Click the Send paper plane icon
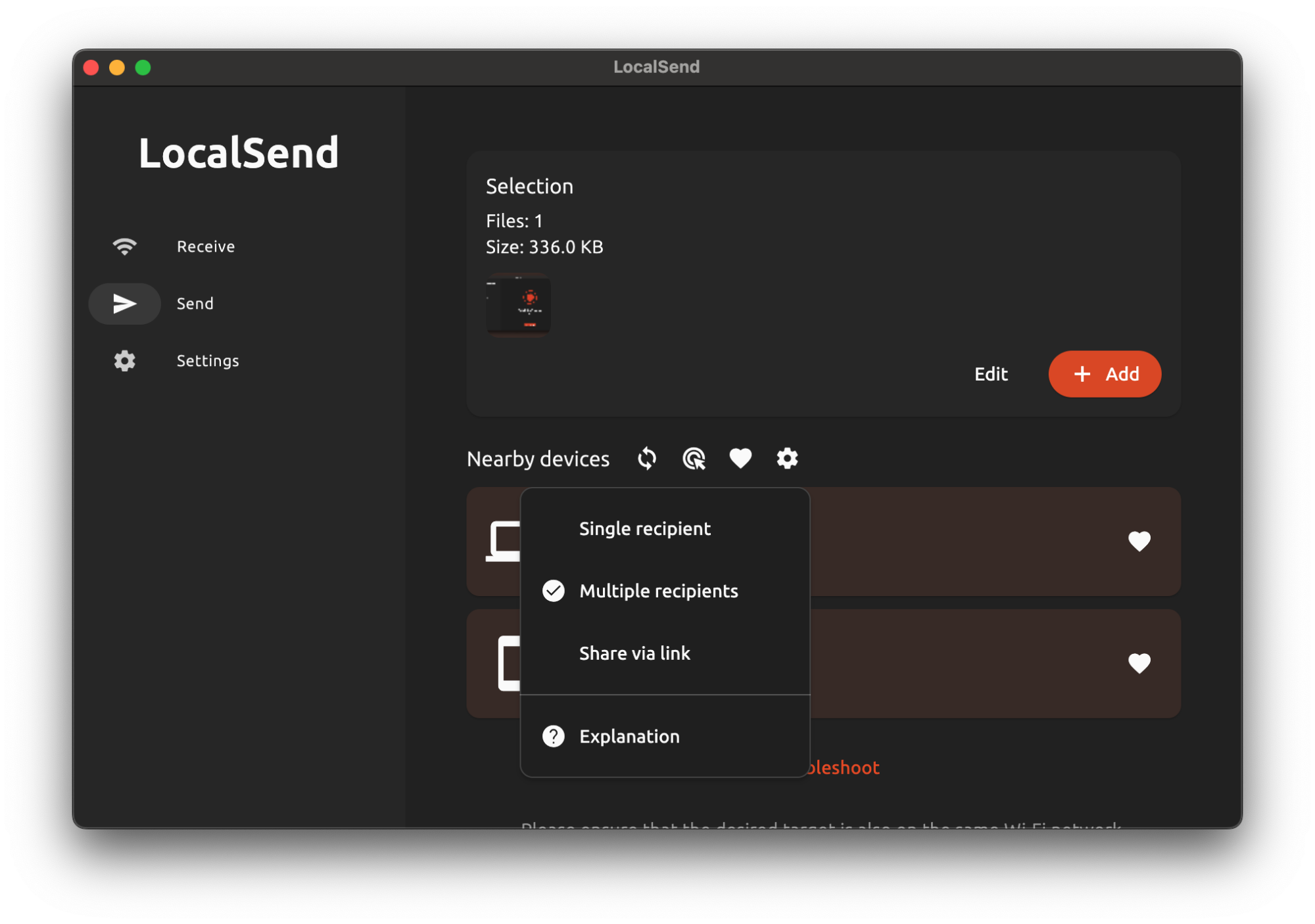 (x=124, y=304)
